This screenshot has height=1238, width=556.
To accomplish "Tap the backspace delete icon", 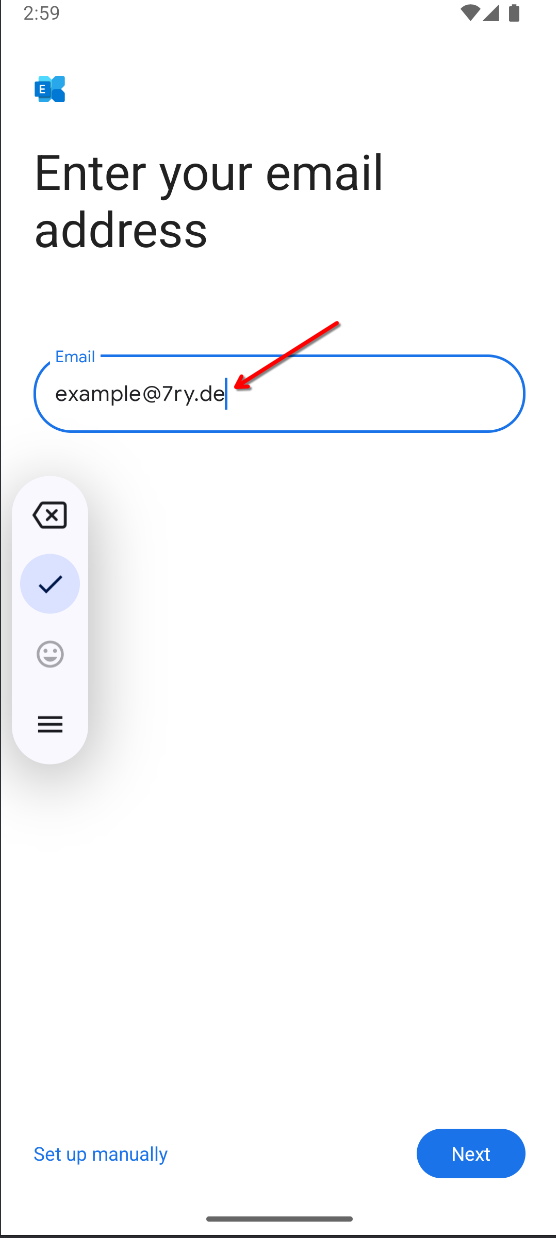I will point(50,515).
